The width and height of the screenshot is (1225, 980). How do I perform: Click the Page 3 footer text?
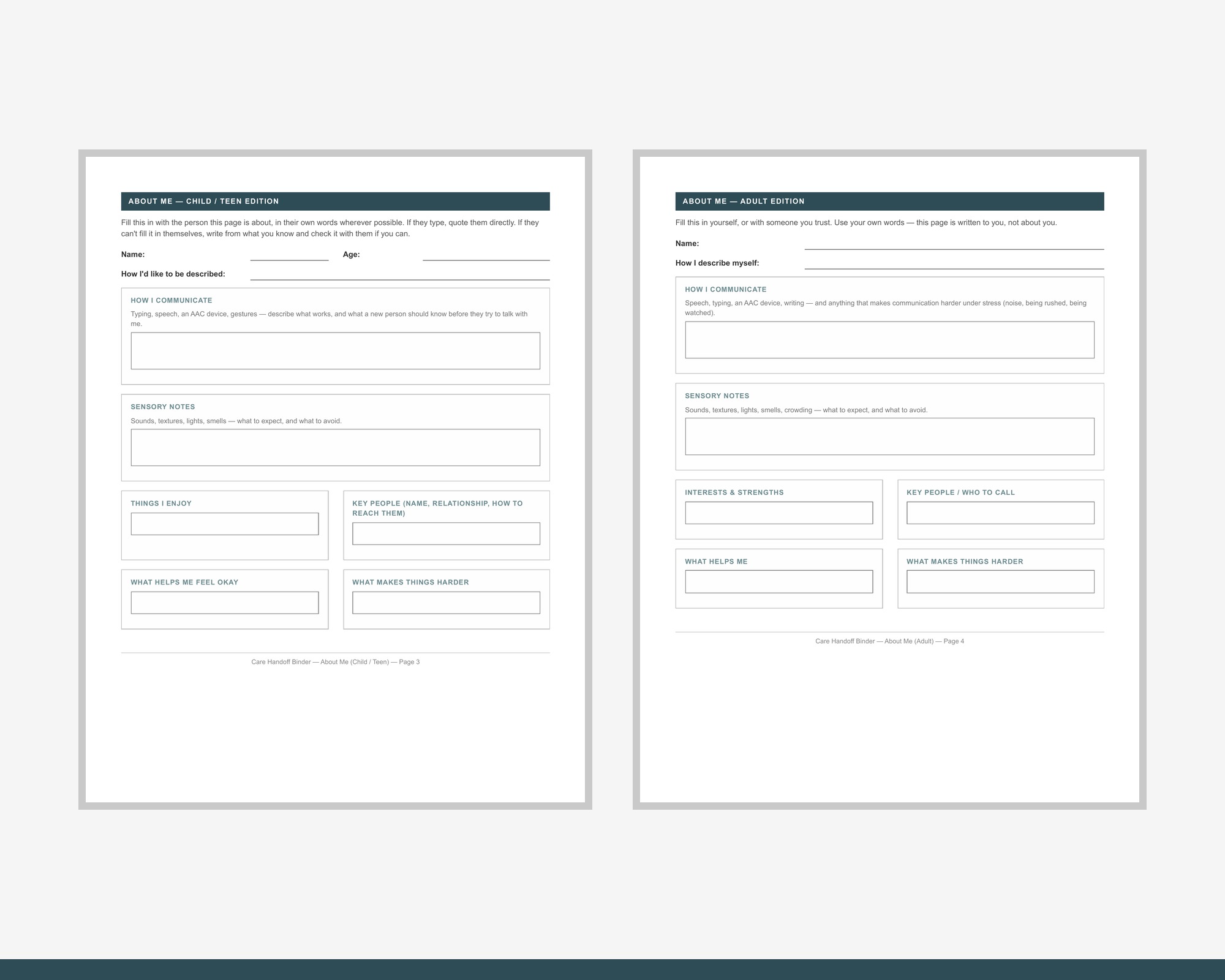click(x=336, y=662)
